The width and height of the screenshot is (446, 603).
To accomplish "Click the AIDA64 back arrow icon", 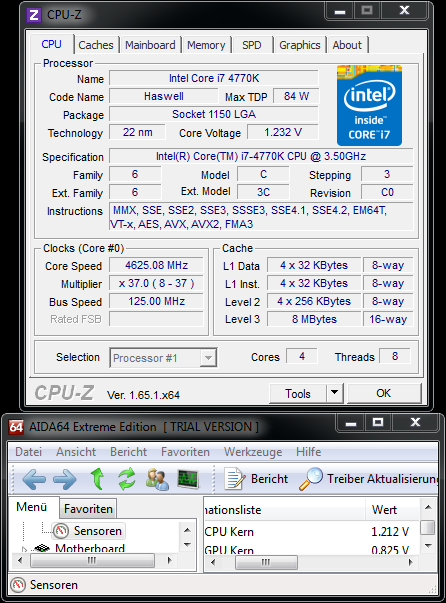I will click(x=34, y=480).
